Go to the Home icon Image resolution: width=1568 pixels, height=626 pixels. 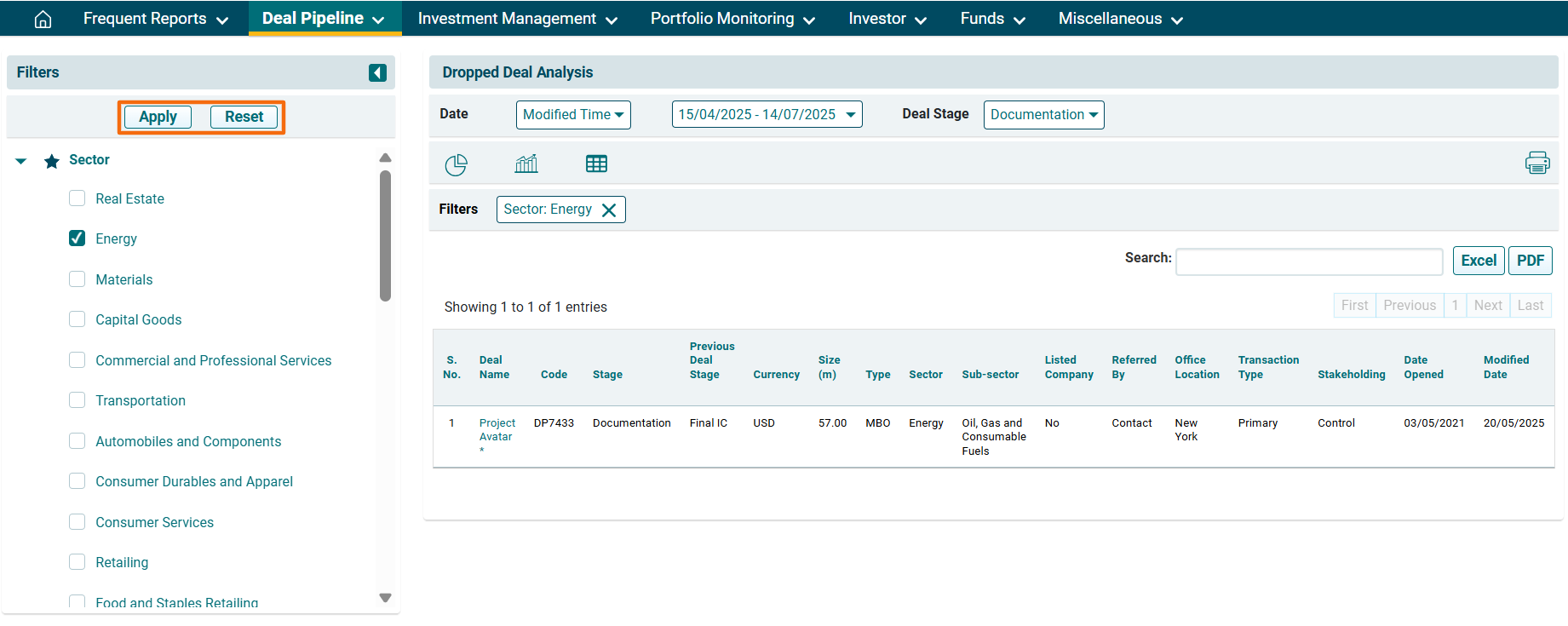[x=43, y=19]
